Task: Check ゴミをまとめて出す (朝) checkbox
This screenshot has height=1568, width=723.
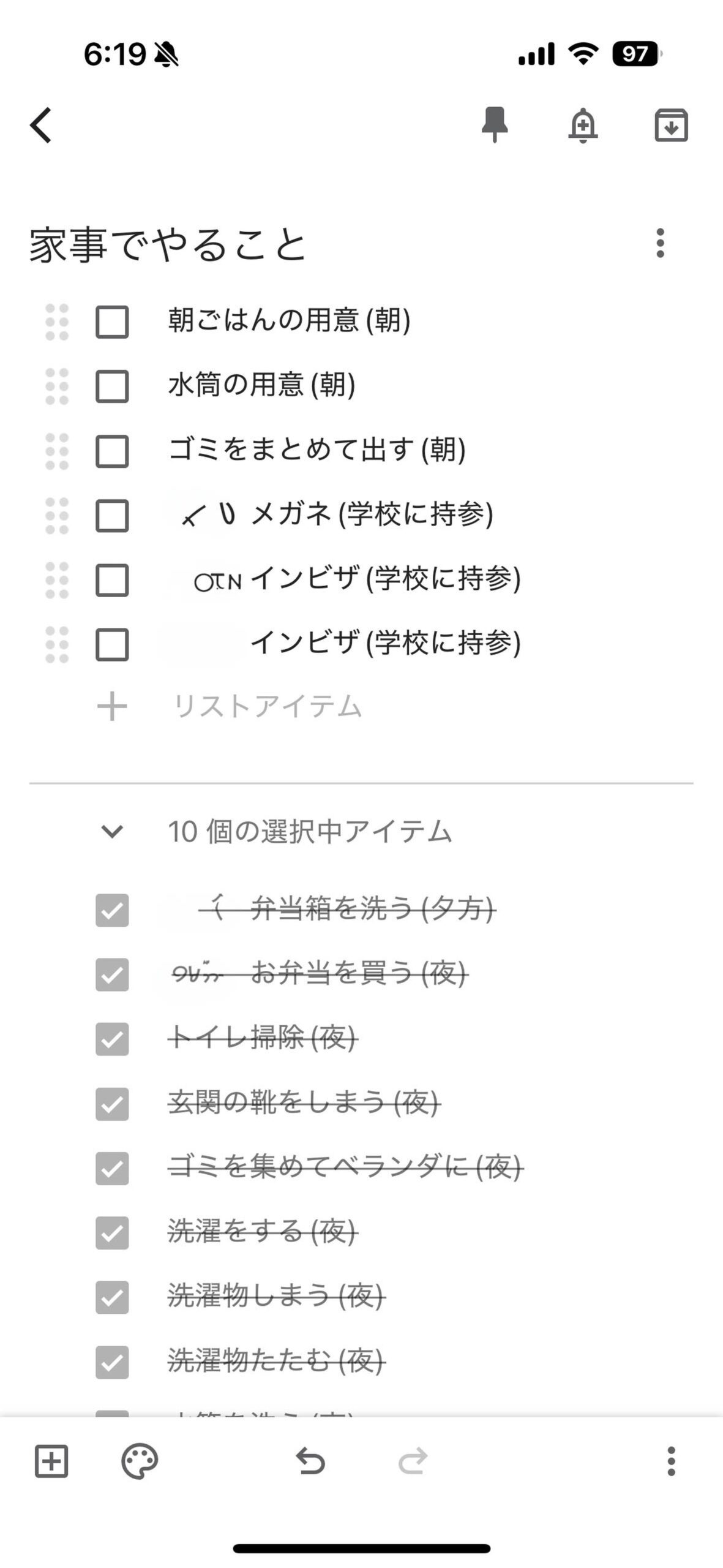Action: pos(112,451)
